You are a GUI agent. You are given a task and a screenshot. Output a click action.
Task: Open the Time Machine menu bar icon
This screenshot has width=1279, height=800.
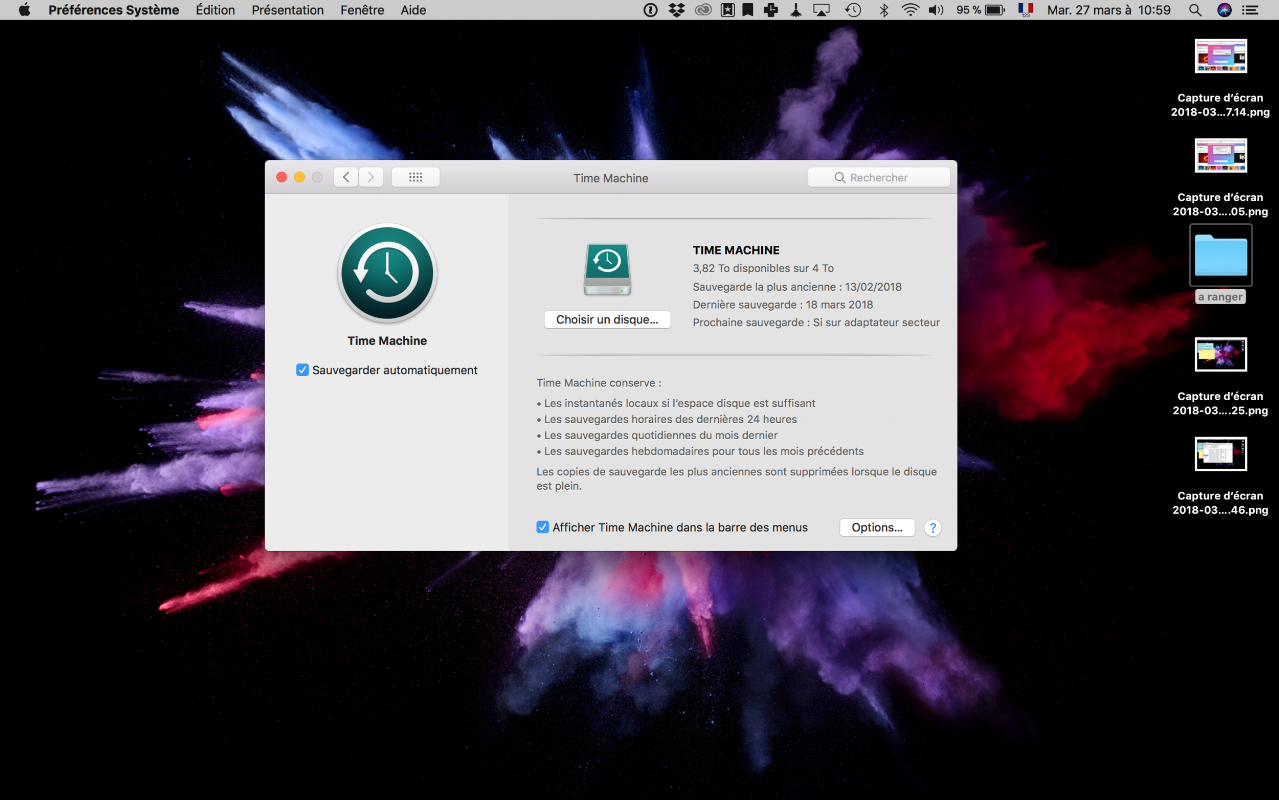[853, 10]
